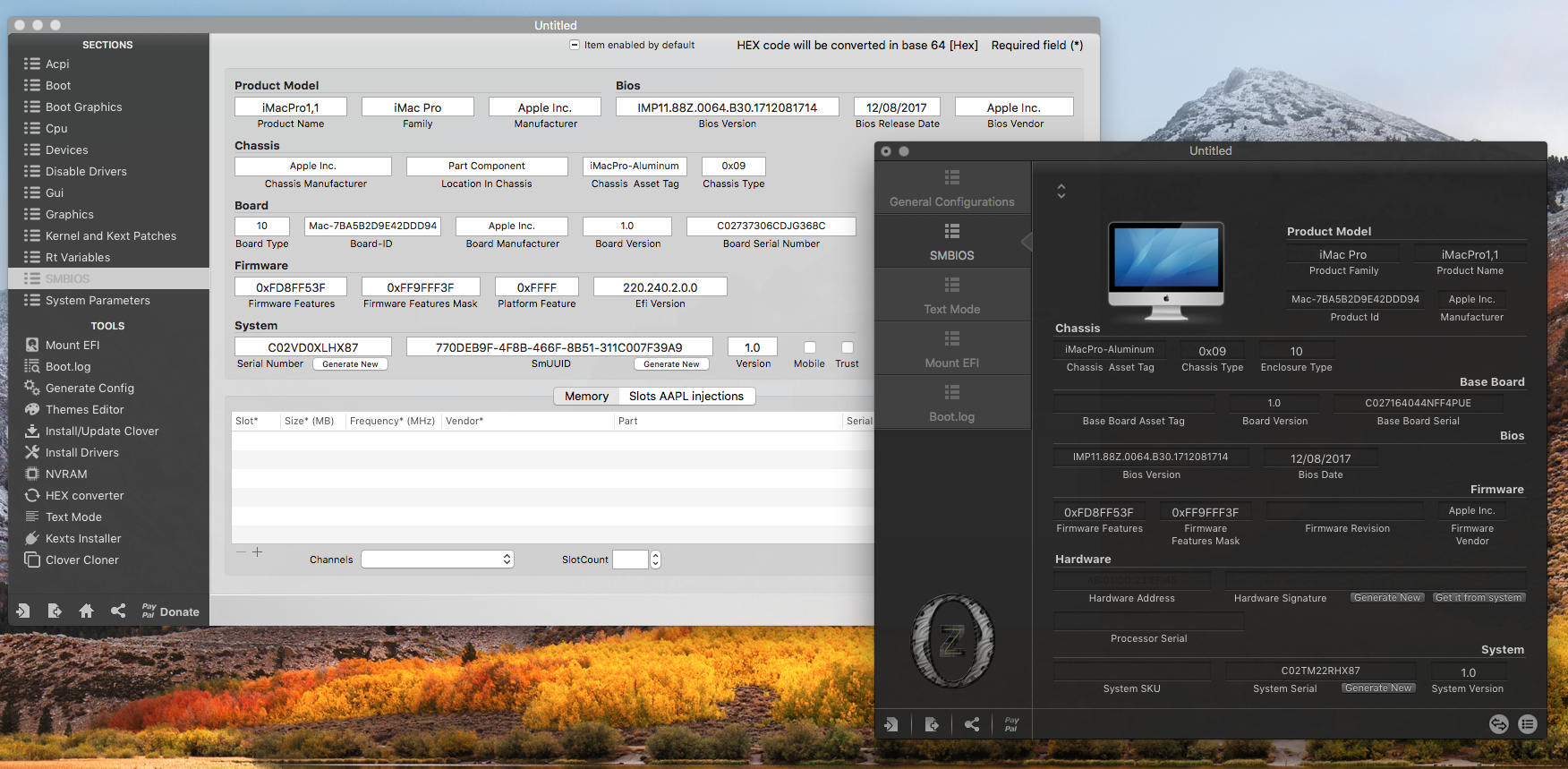The image size is (1568, 769).
Task: Click the PayPal Donate button
Action: pos(170,611)
